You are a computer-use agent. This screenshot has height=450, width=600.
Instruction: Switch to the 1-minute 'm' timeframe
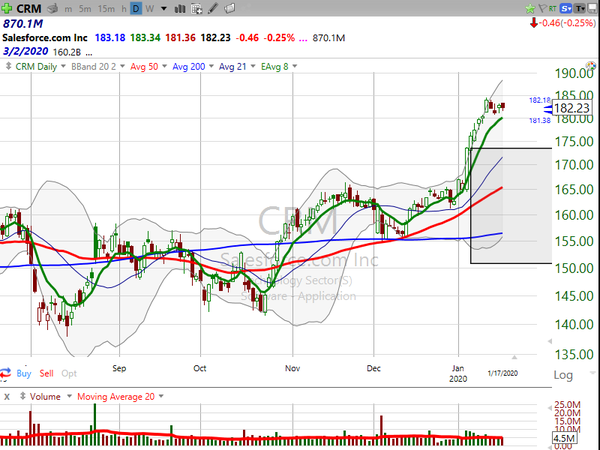coord(68,9)
